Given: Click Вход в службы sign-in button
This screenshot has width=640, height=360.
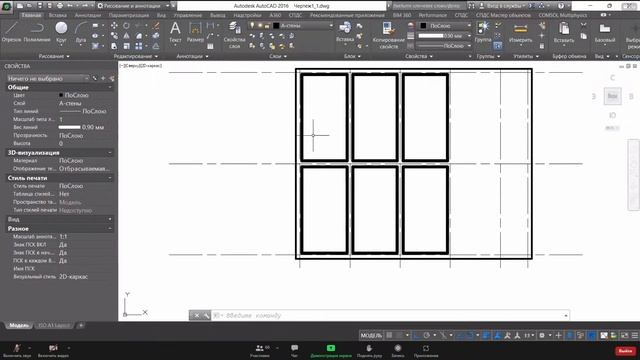Looking at the screenshot, I should click(503, 6).
